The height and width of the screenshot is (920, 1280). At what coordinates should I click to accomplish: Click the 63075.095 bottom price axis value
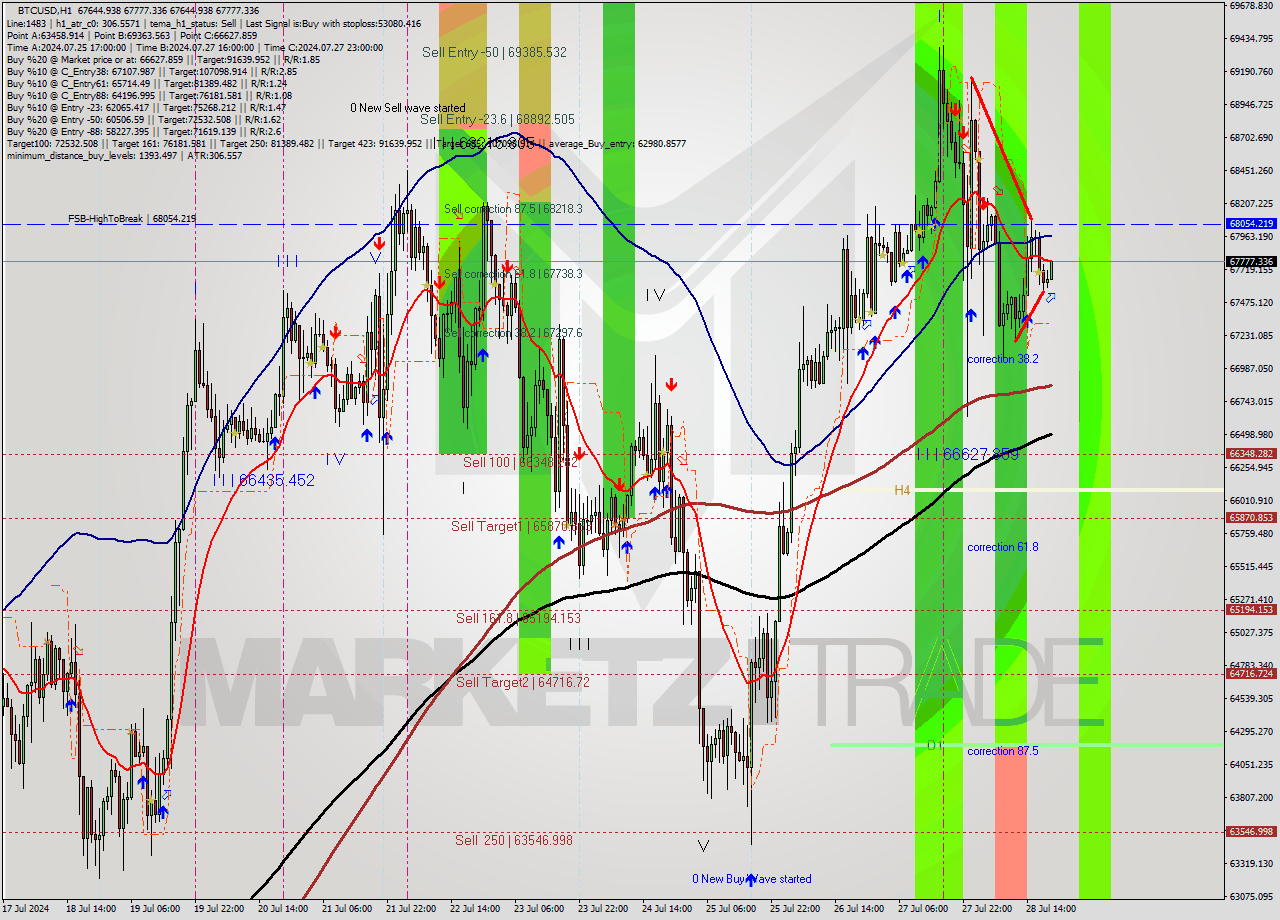(1250, 896)
